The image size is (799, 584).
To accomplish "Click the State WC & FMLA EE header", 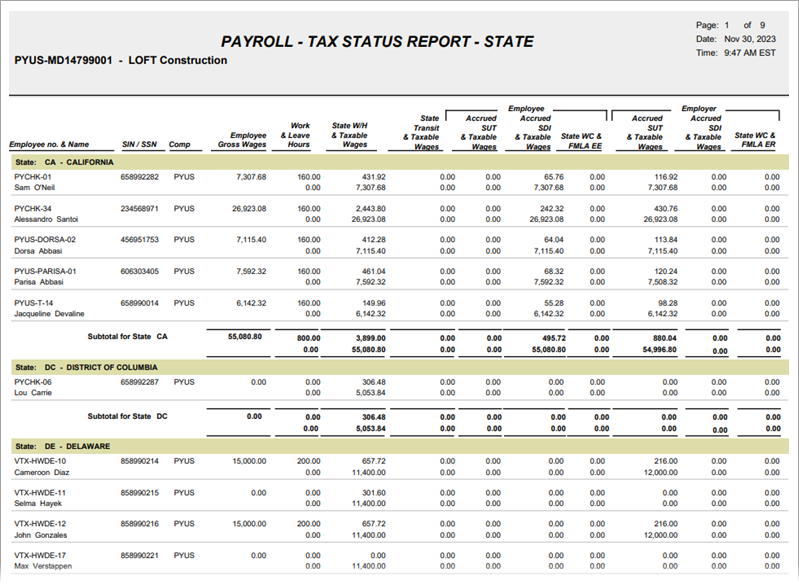I will point(581,141).
